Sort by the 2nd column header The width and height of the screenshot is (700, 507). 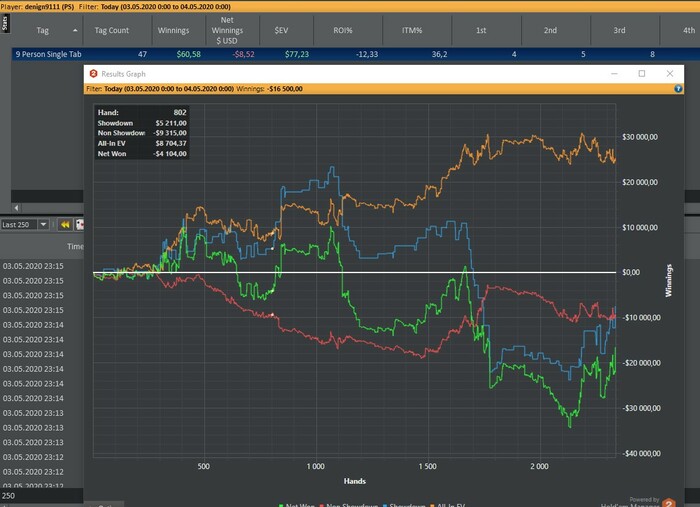coord(550,30)
